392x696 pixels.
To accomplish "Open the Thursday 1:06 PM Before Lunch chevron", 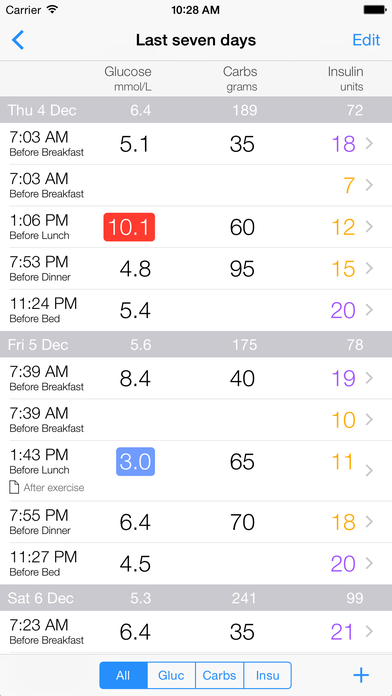I will tap(369, 227).
